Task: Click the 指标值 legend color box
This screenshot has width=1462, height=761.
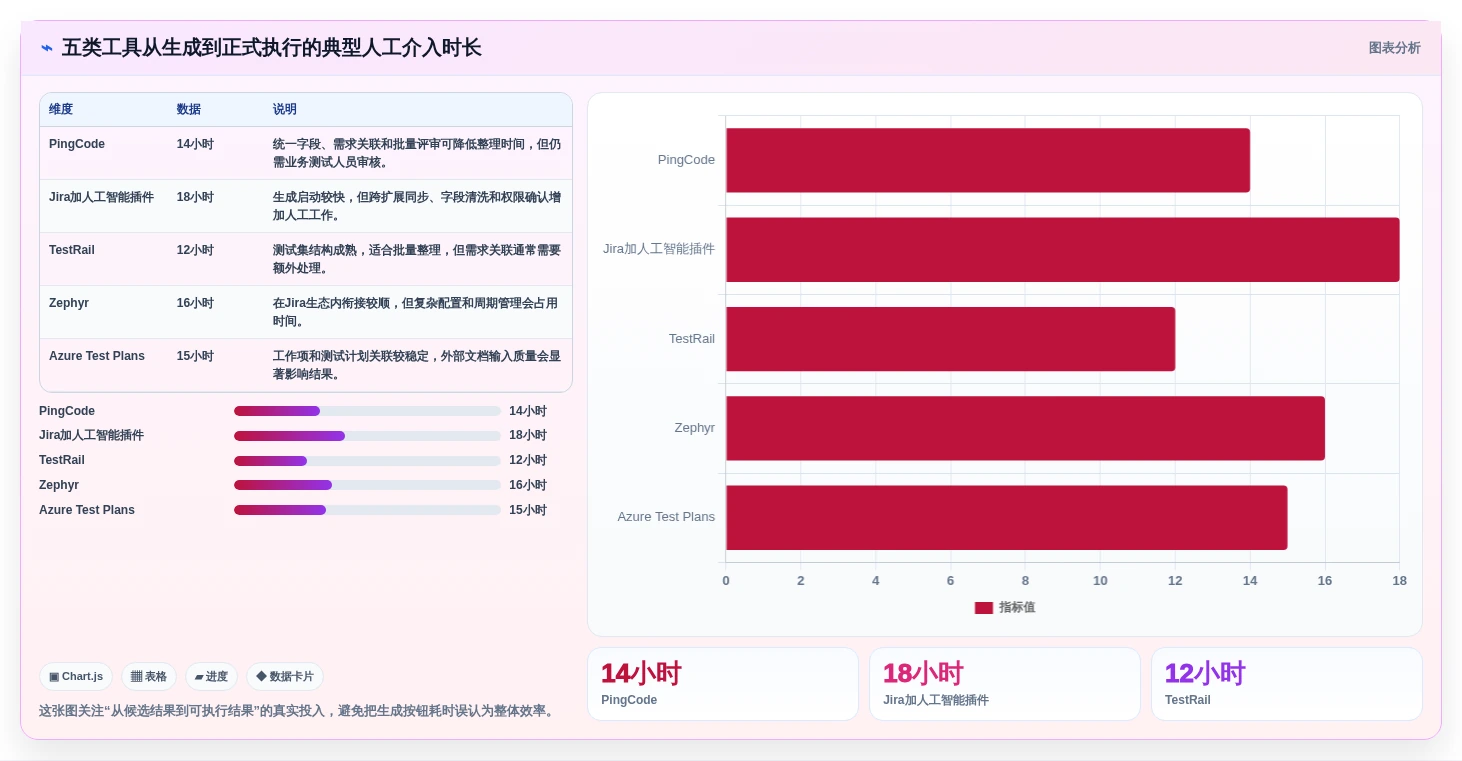Action: (983, 607)
